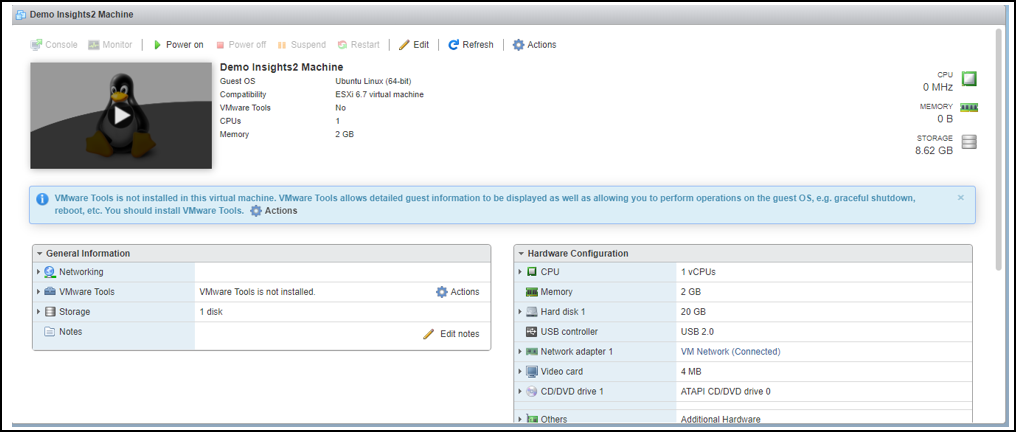Collapse the General Information panel
Image resolution: width=1016 pixels, height=432 pixels.
[40, 253]
